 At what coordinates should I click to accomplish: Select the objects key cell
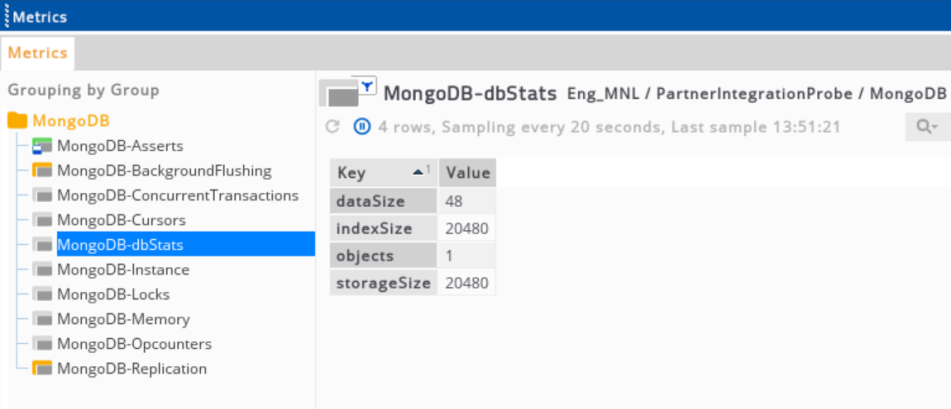point(383,255)
